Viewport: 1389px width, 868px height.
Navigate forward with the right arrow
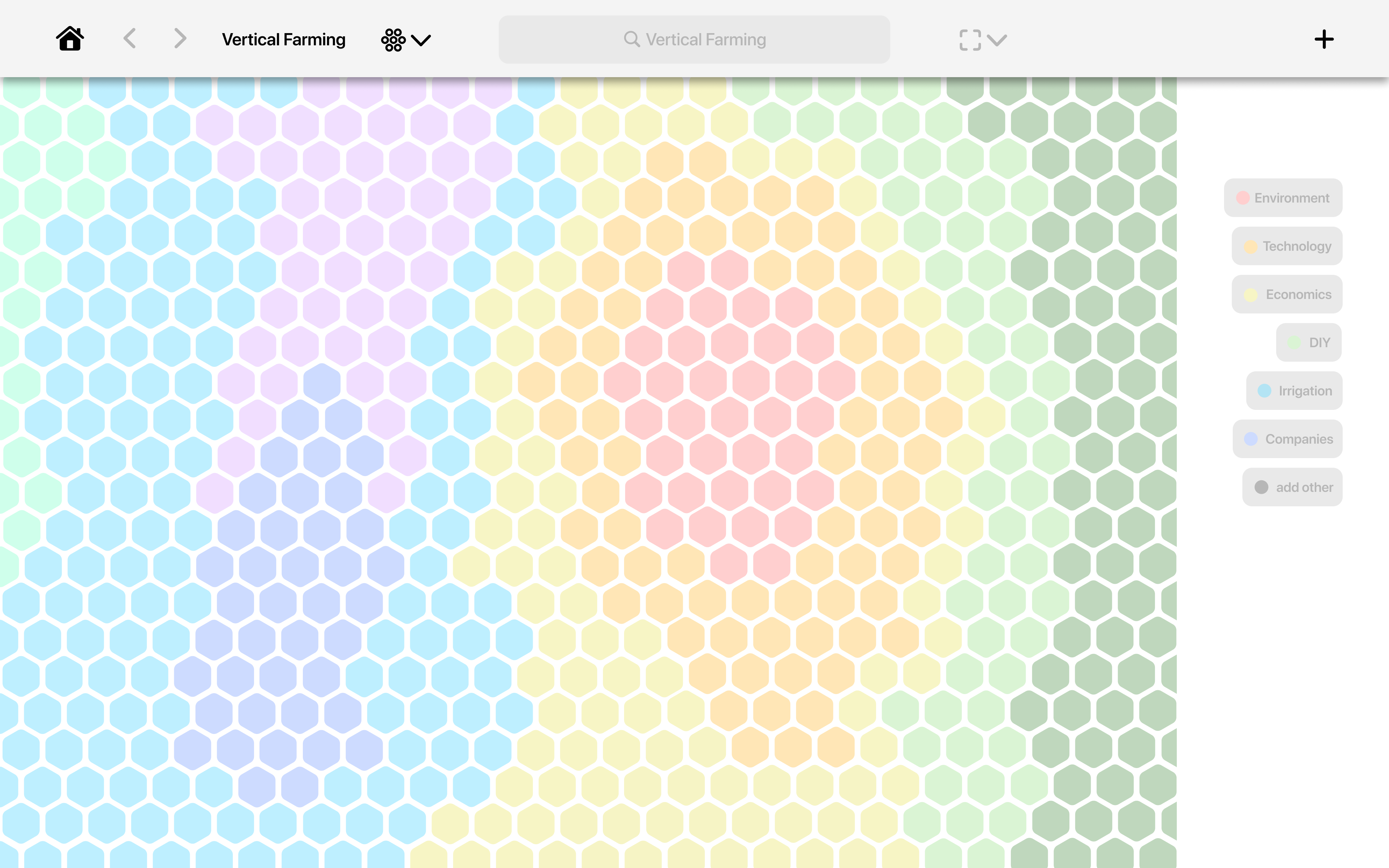[180, 39]
